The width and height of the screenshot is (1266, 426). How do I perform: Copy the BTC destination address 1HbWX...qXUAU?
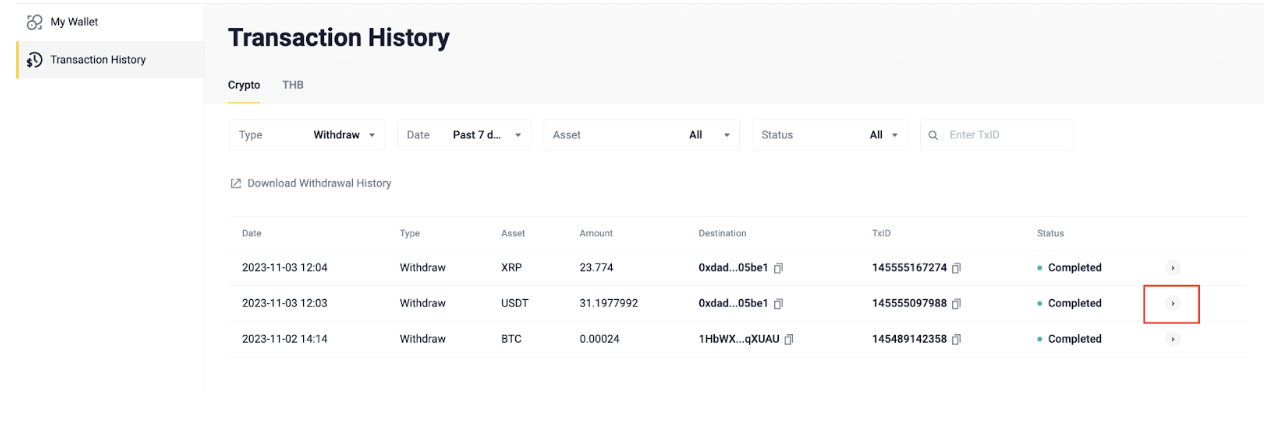coord(789,340)
